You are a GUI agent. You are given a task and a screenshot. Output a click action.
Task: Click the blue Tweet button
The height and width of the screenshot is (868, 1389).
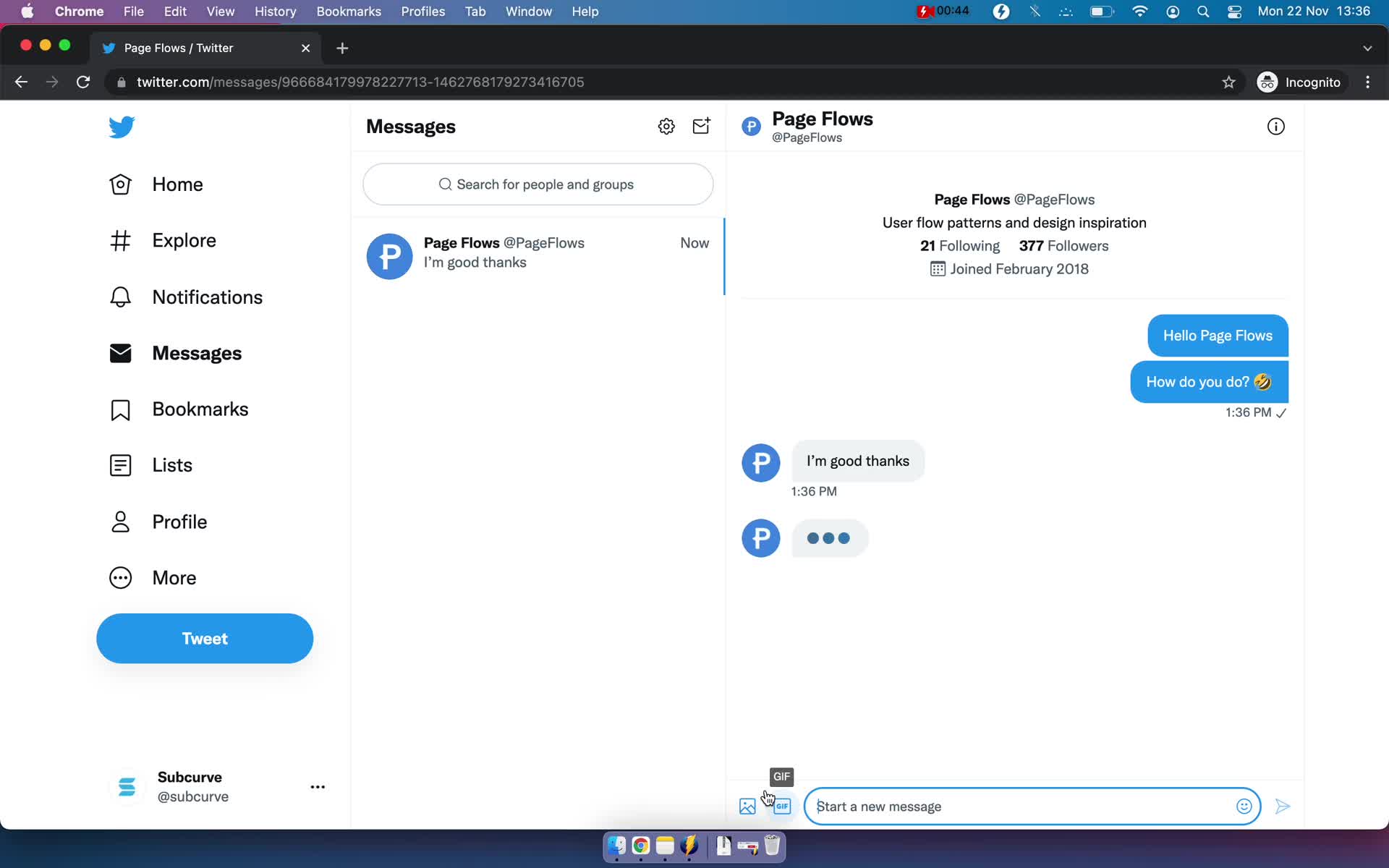(x=205, y=639)
